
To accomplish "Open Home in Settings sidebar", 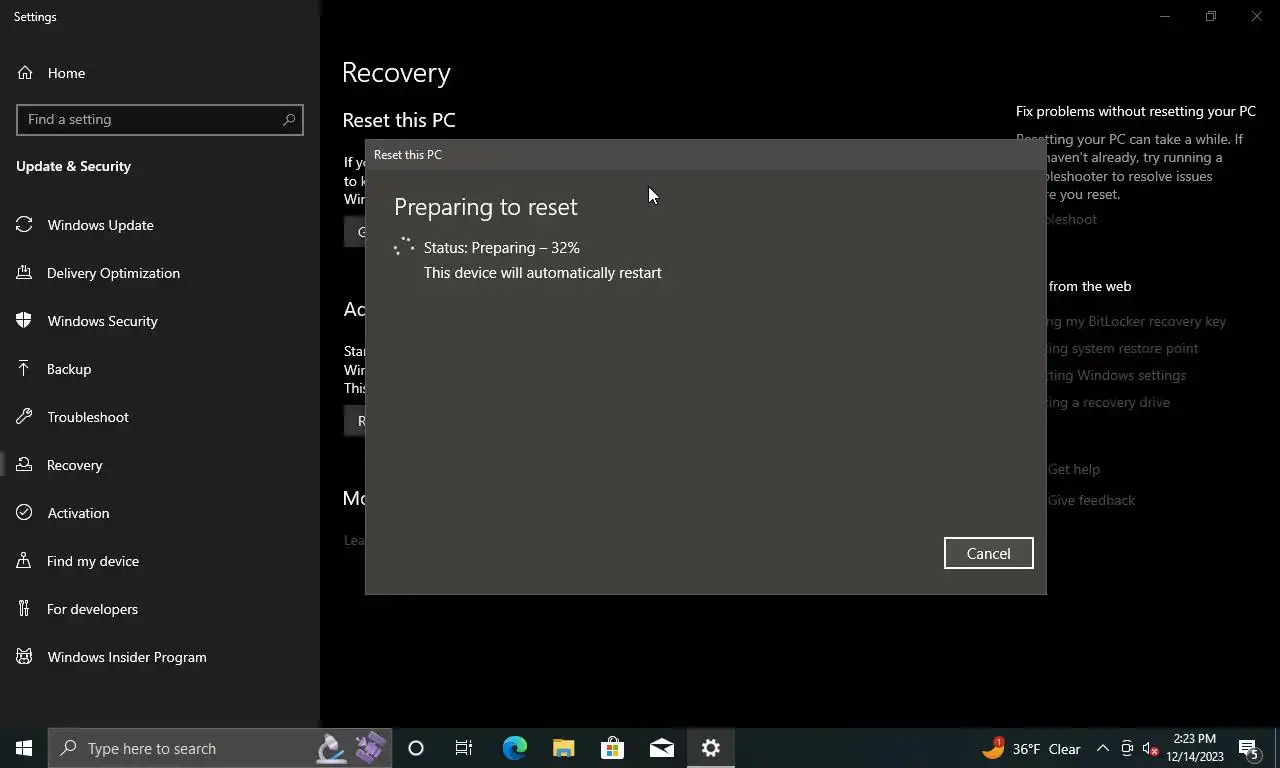I will pos(160,73).
